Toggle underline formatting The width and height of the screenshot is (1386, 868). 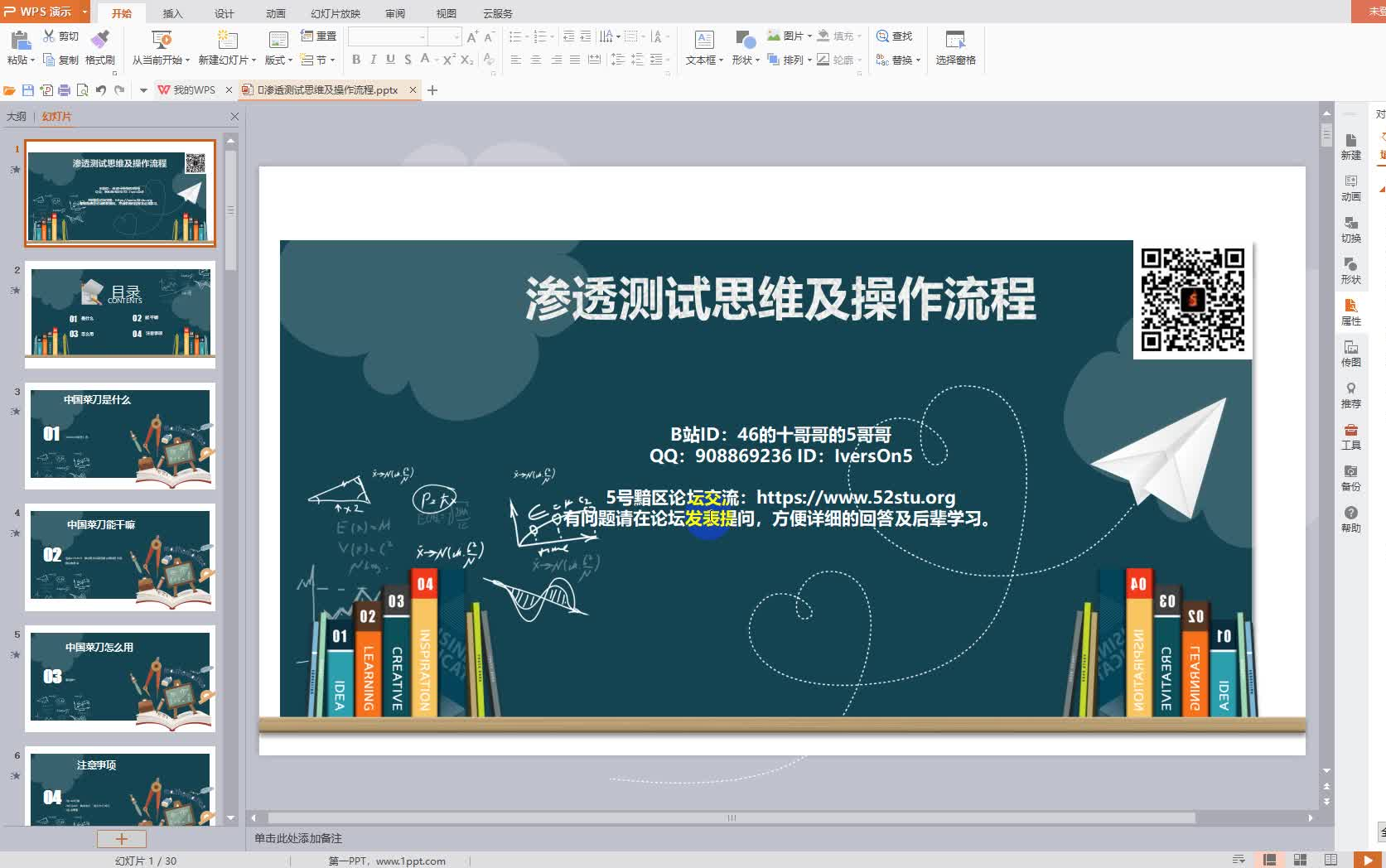tap(391, 60)
